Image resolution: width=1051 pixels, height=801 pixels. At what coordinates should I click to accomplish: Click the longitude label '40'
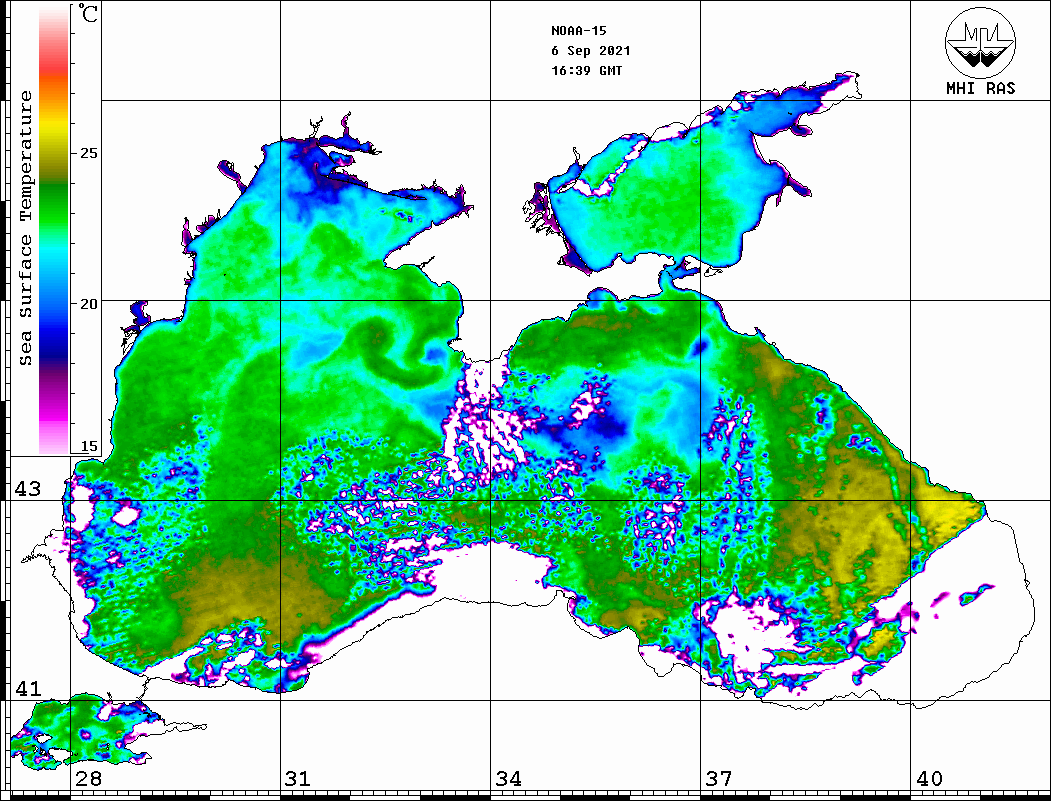[x=929, y=778]
